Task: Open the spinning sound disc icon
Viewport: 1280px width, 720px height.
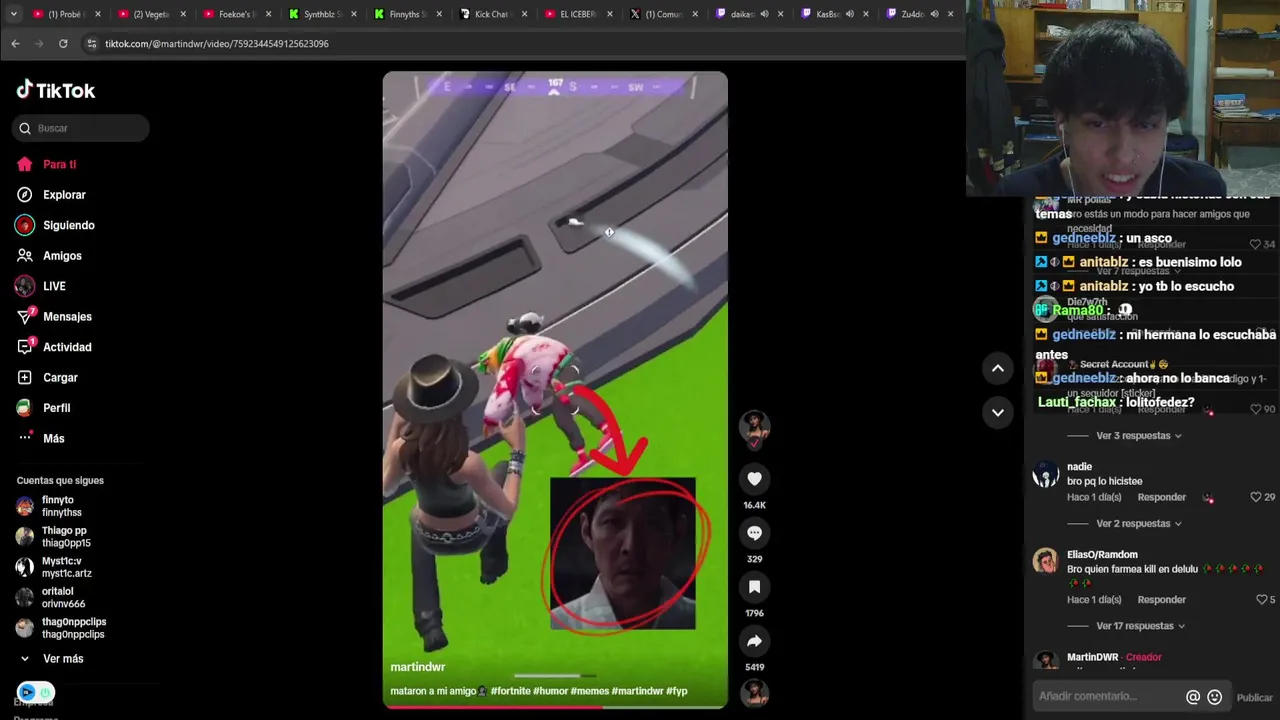Action: (x=754, y=692)
